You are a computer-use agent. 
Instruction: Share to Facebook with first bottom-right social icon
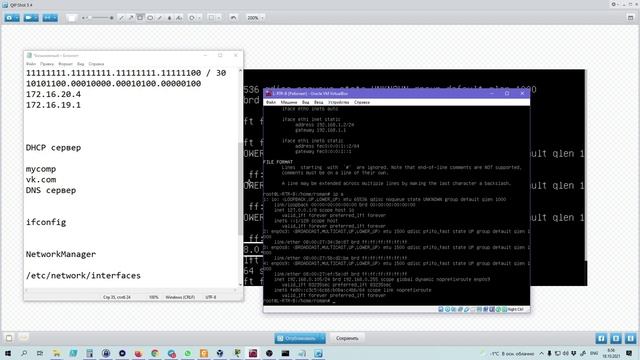coord(601,338)
